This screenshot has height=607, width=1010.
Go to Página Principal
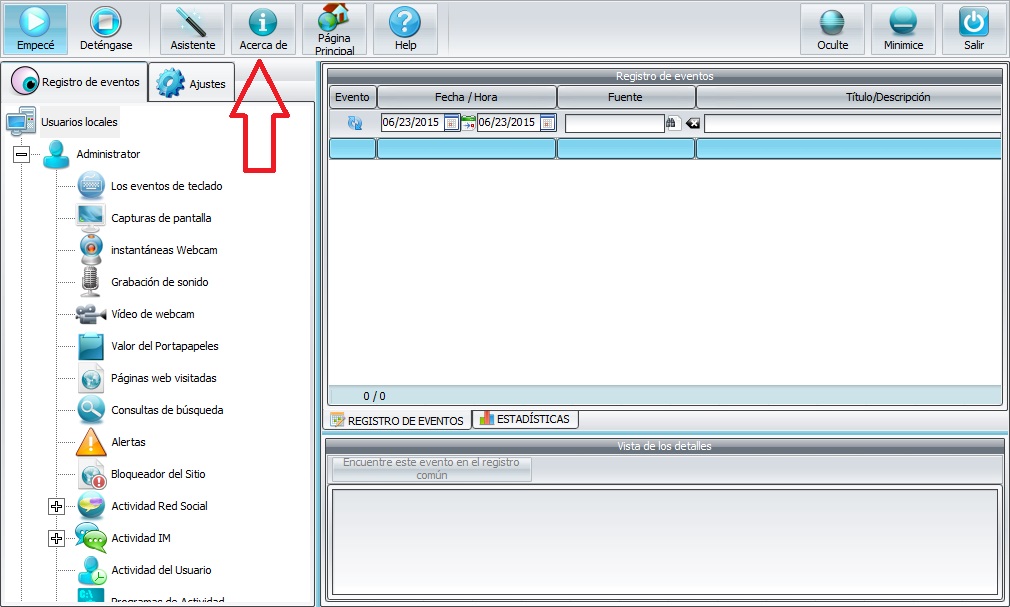pos(334,29)
